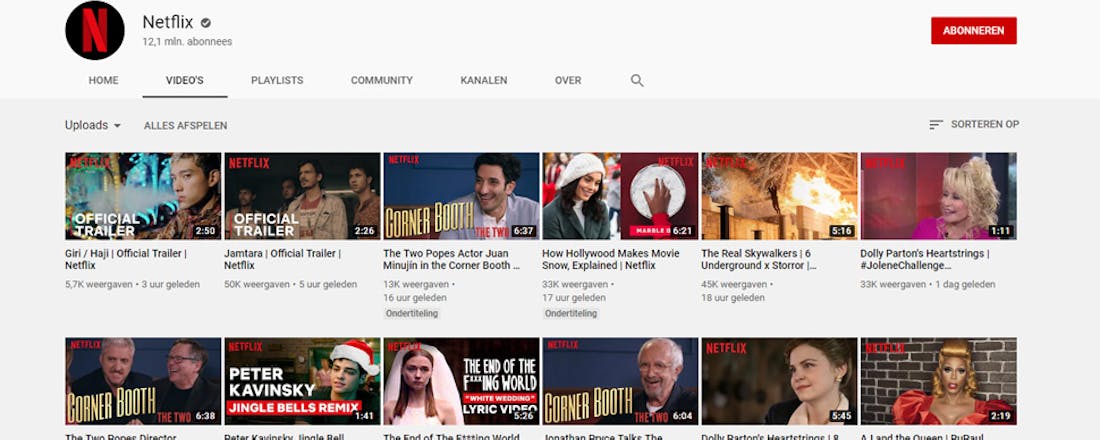Click the title The Two Popes Actor Juan Minujín
The image size is (1100, 440).
[x=452, y=260]
